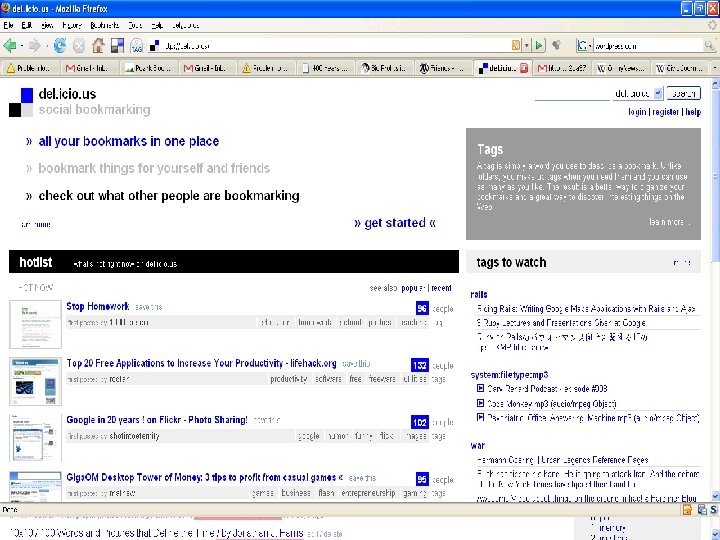This screenshot has width=720, height=540.
Task: Open the tab list dropdown at tab bar end
Action: click(x=714, y=68)
